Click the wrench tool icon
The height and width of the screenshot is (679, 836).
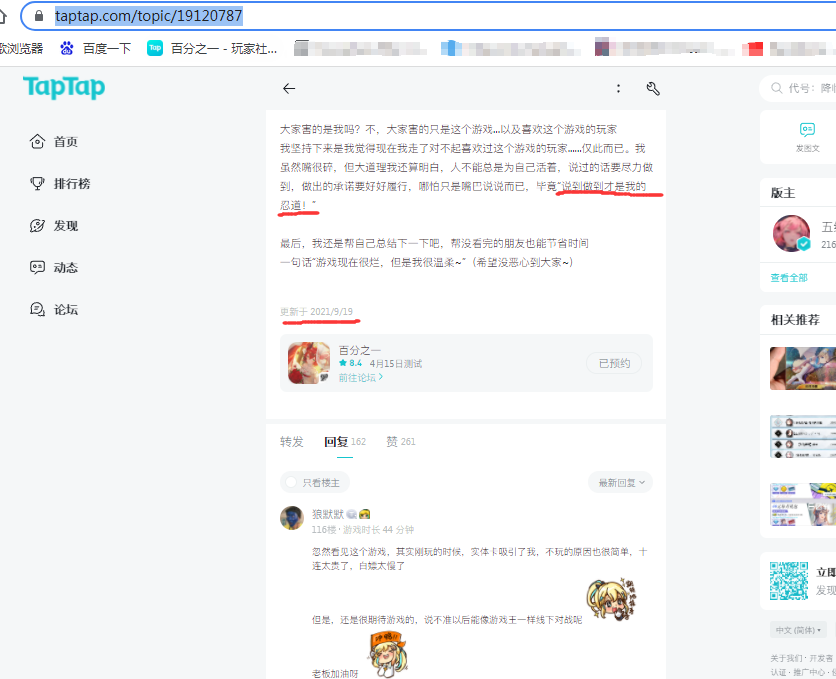point(653,88)
